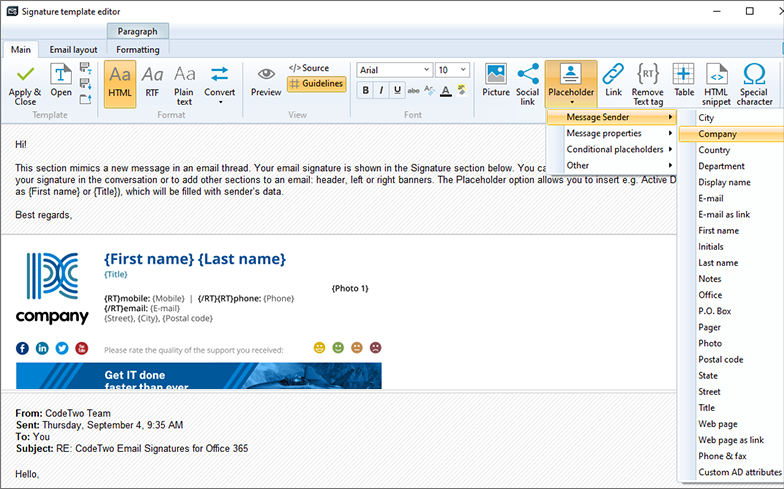Toggle the Guidelines view option
The height and width of the screenshot is (489, 784).
click(316, 84)
